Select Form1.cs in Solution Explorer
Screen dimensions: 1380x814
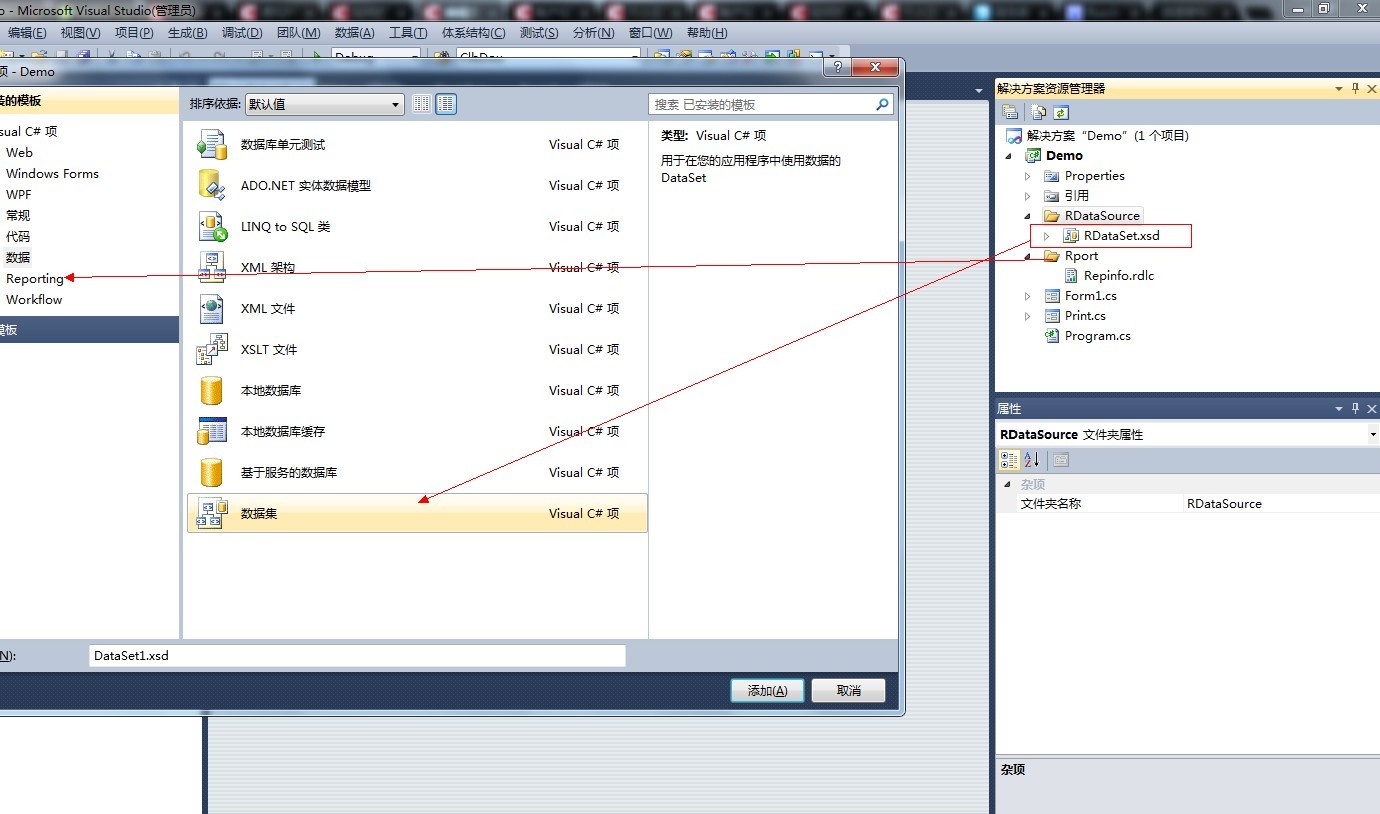pyautogui.click(x=1090, y=296)
